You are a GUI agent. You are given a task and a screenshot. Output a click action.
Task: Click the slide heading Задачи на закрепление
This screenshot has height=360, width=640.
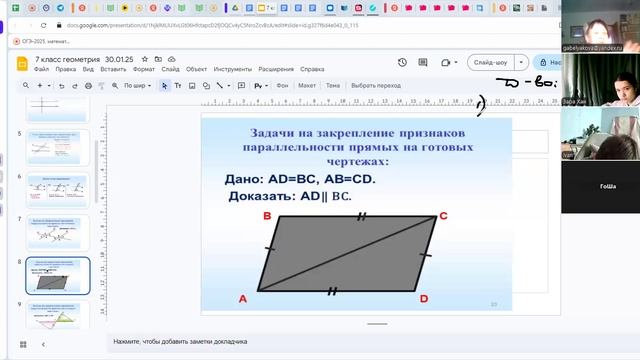[357, 147]
